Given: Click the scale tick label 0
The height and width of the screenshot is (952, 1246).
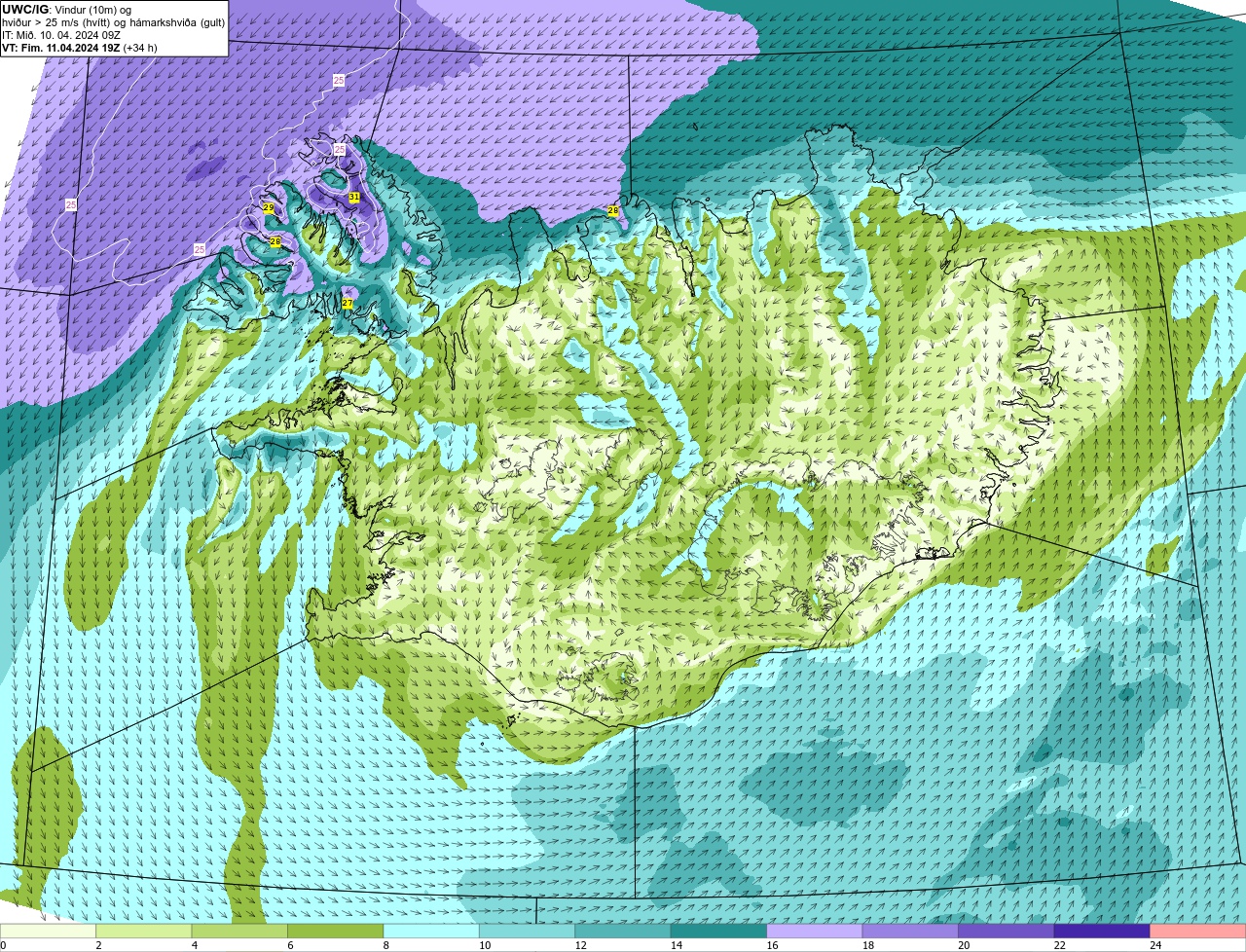Looking at the screenshot, I should pyautogui.click(x=3, y=945).
